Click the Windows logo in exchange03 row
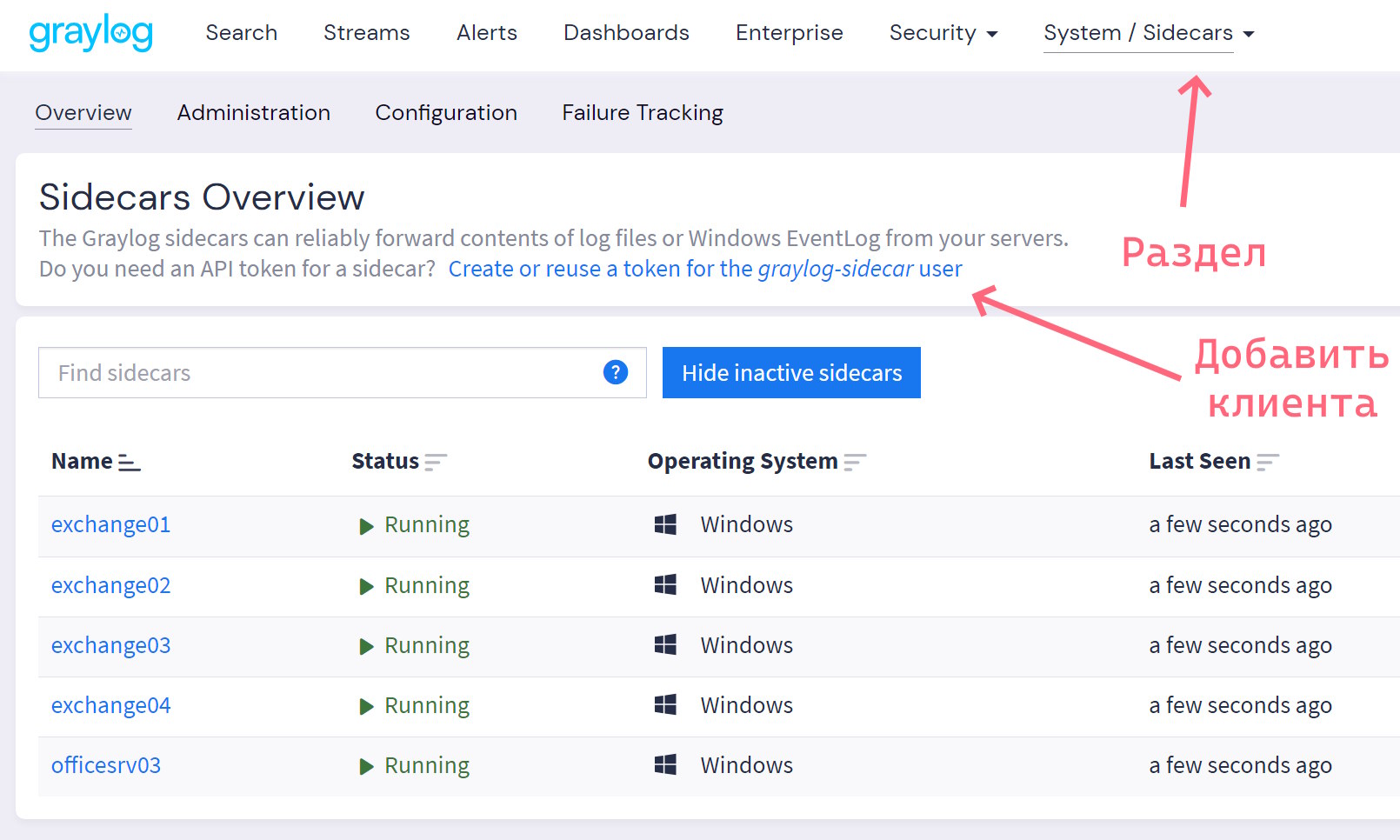 [x=665, y=644]
